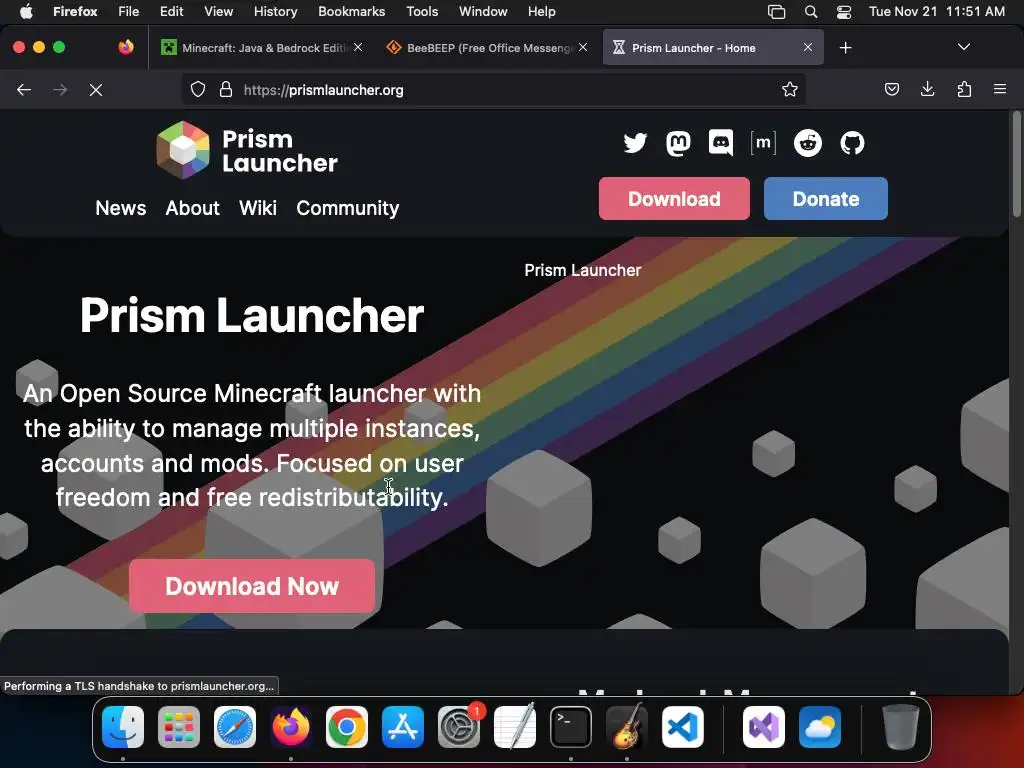Open the Help menu
1024x768 pixels.
click(541, 11)
